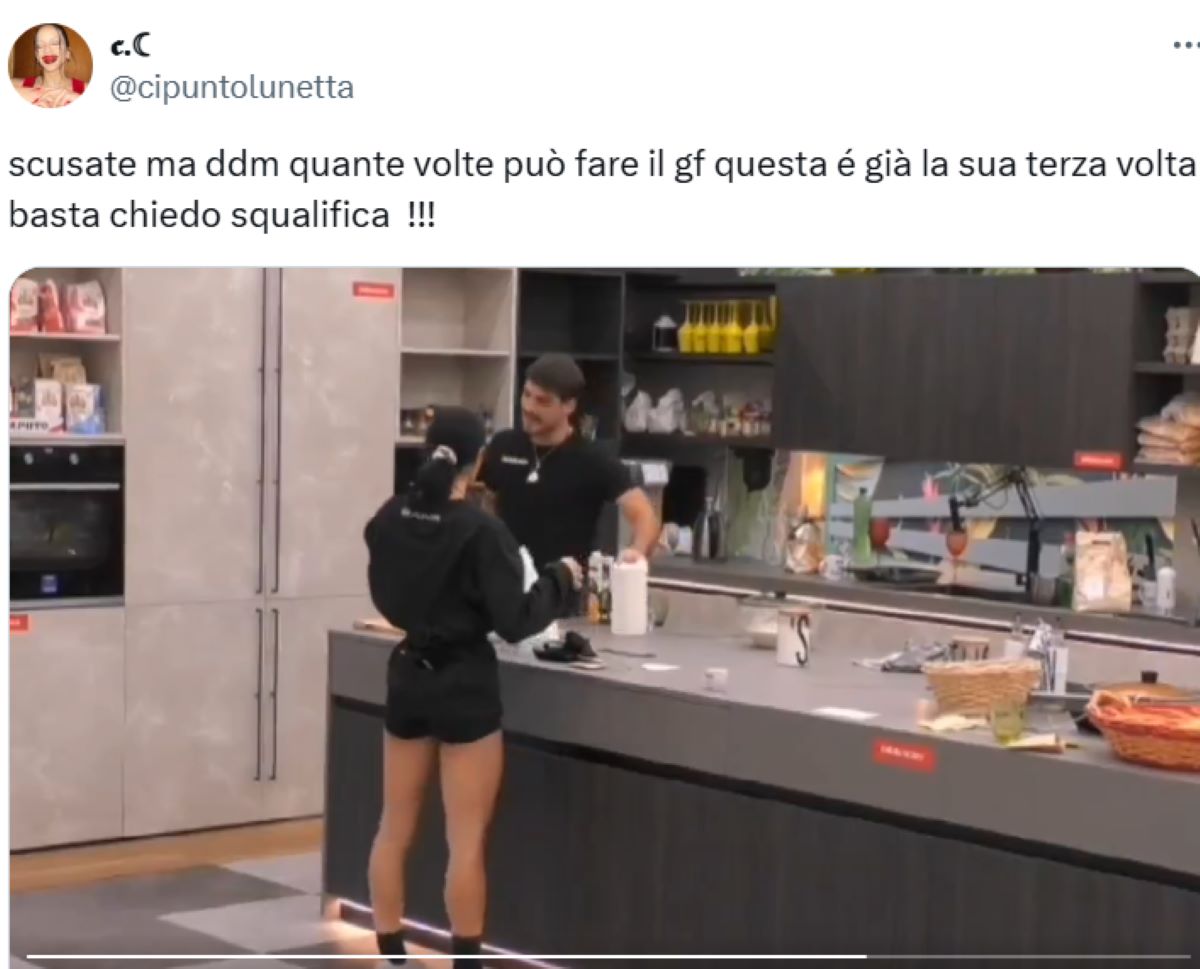Click the microphone arm above the sink
The width and height of the screenshot is (1200, 969).
coord(1000,520)
